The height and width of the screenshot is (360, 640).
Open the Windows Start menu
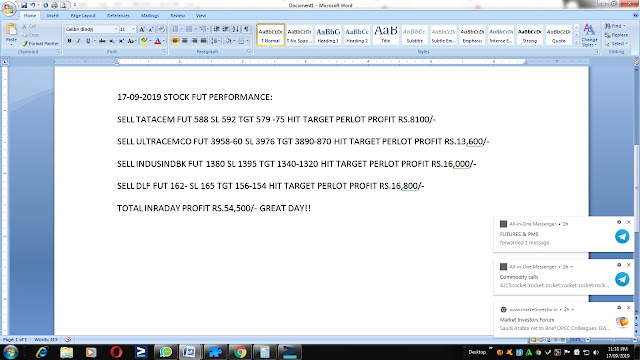click(10, 352)
